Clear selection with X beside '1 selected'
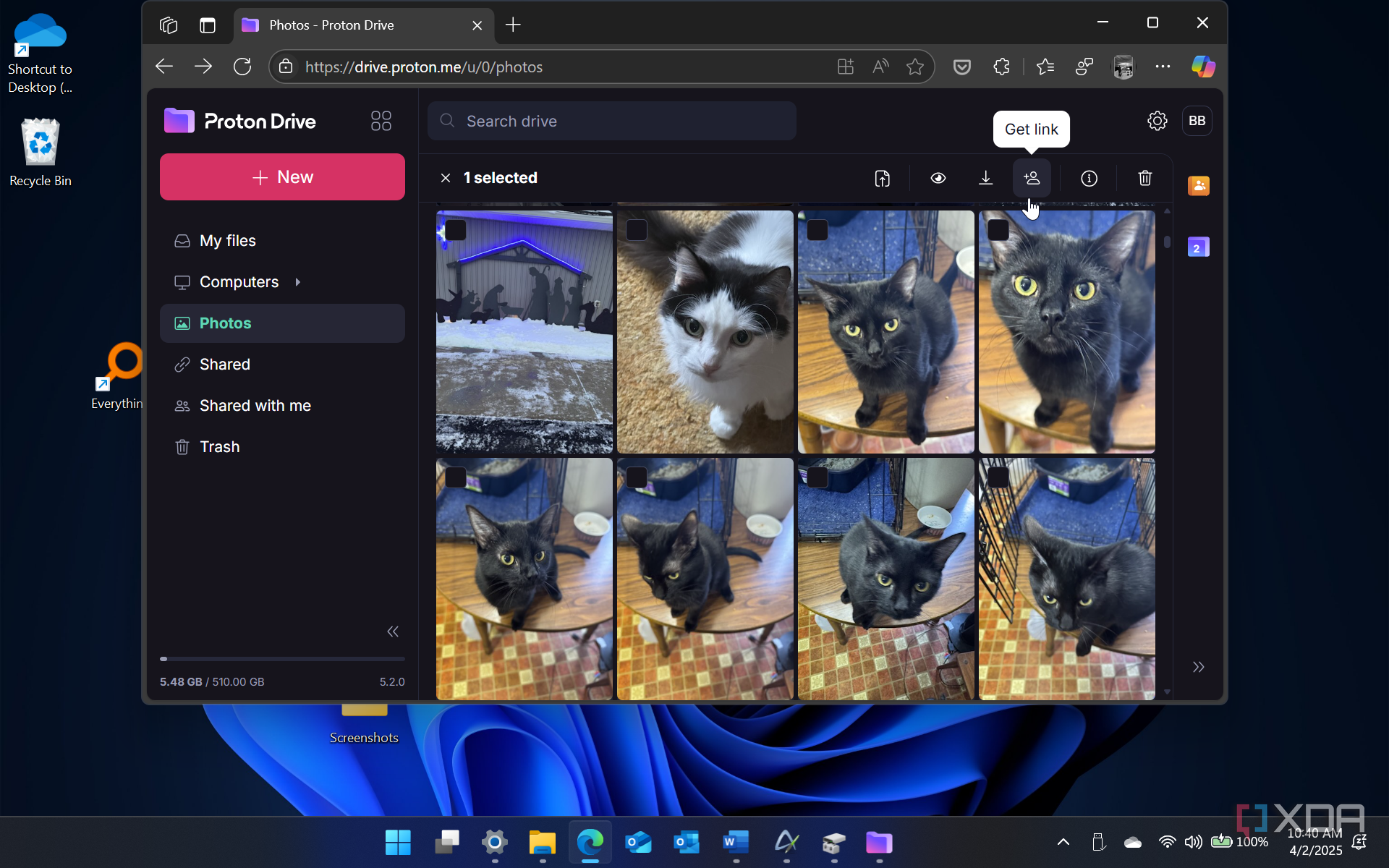Image resolution: width=1389 pixels, height=868 pixels. (x=446, y=178)
